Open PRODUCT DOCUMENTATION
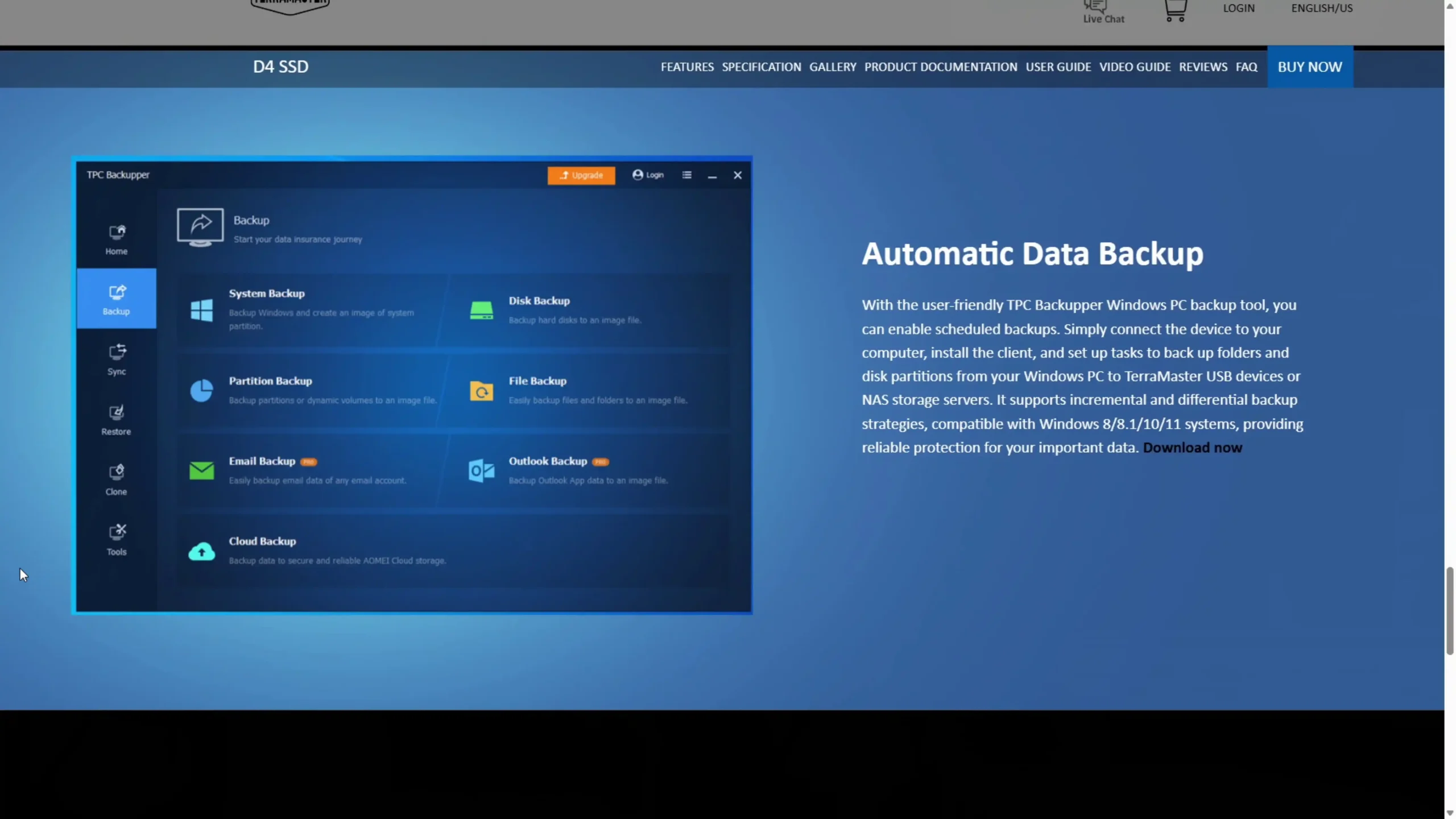This screenshot has width=1456, height=819. 941,67
